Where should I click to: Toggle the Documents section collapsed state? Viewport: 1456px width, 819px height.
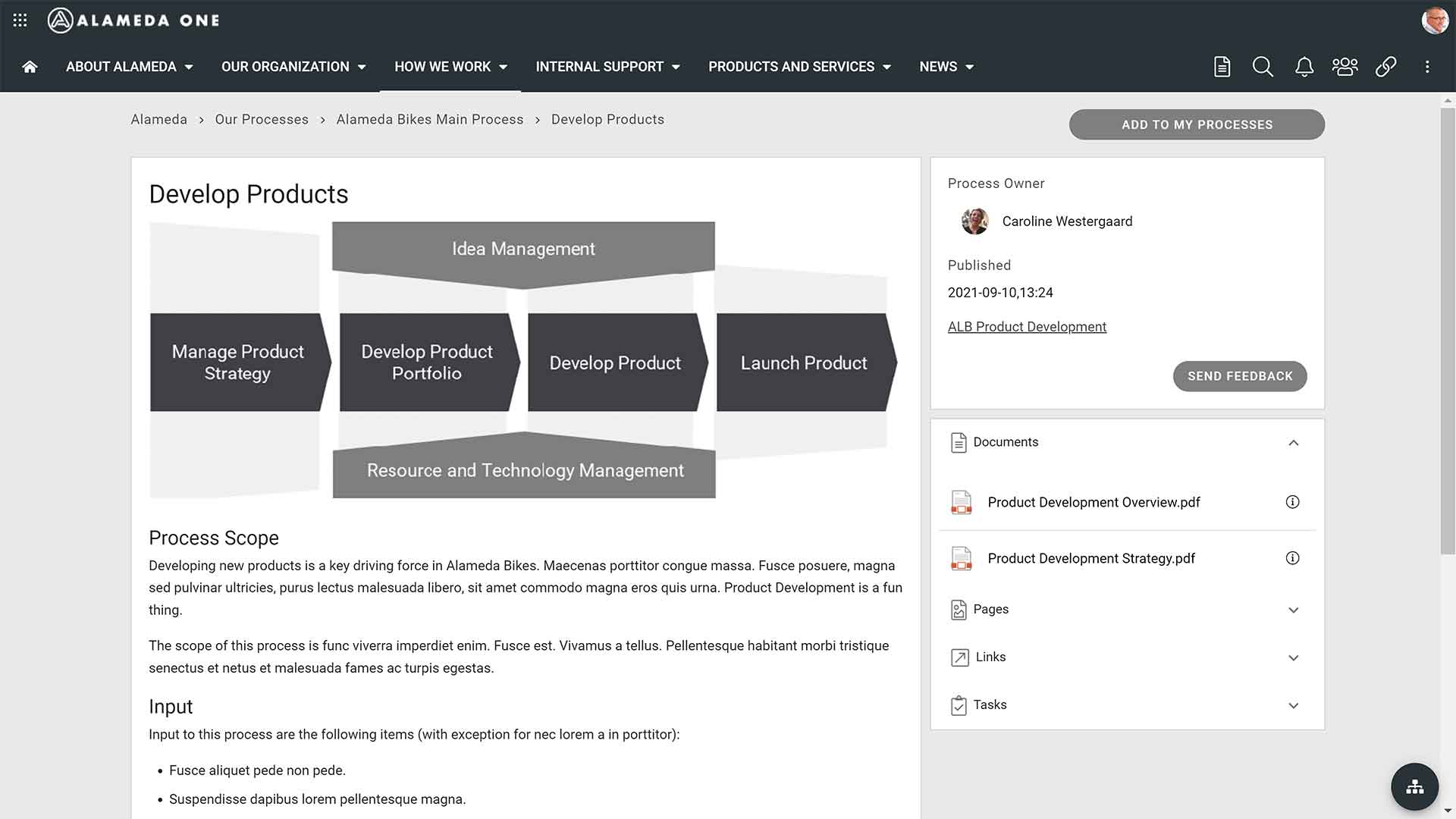[x=1293, y=442]
